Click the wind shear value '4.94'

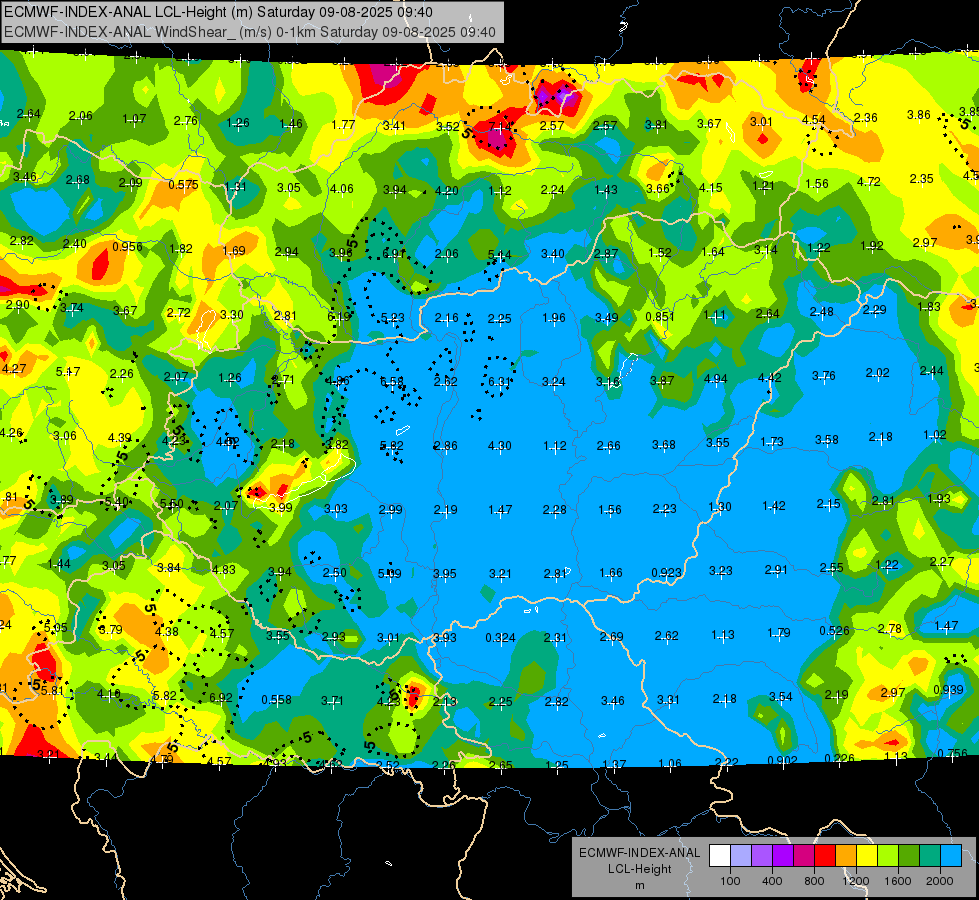716,378
